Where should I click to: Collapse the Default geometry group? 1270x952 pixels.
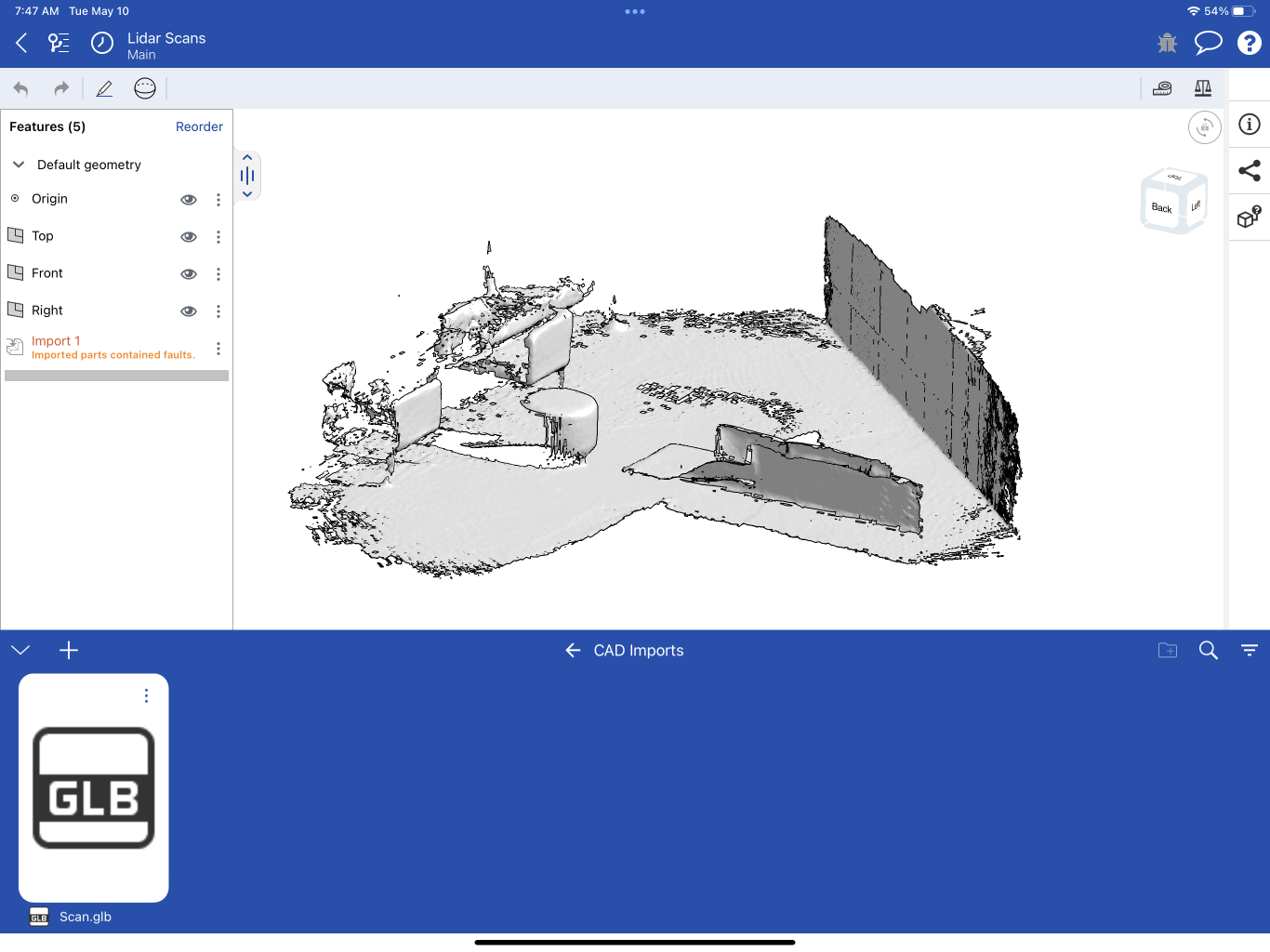19,165
